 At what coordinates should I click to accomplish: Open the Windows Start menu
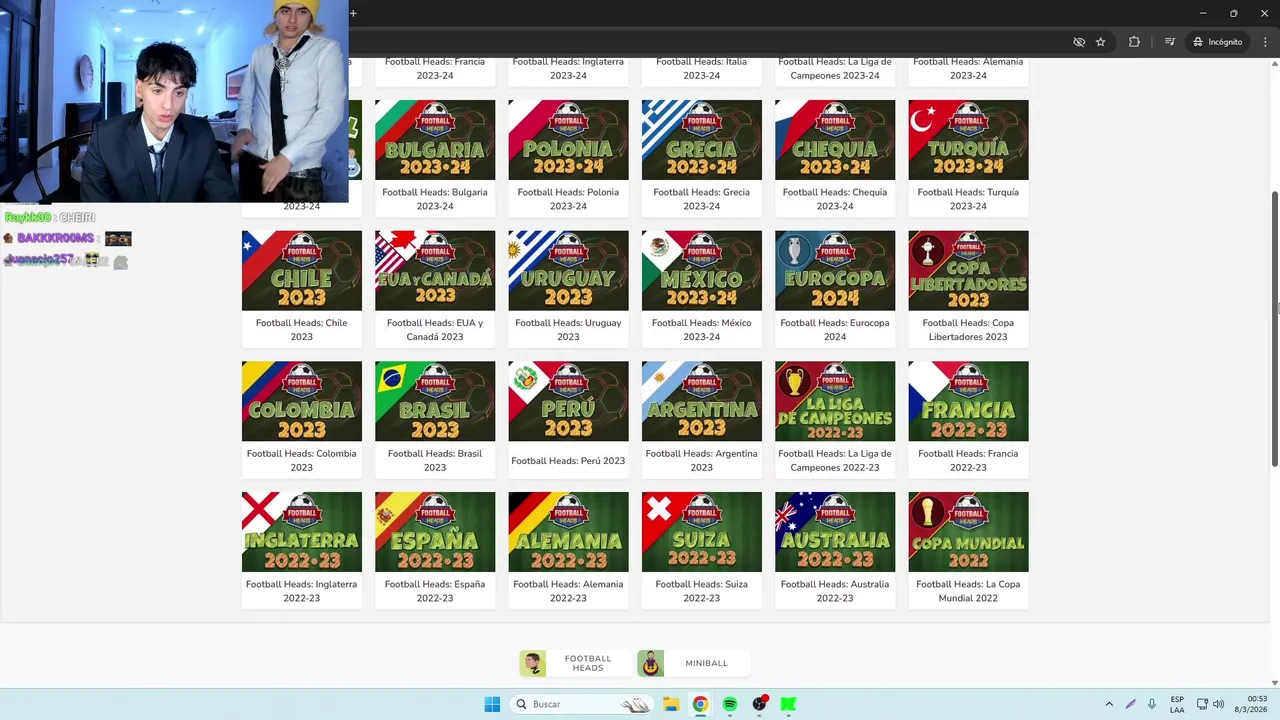(x=492, y=704)
